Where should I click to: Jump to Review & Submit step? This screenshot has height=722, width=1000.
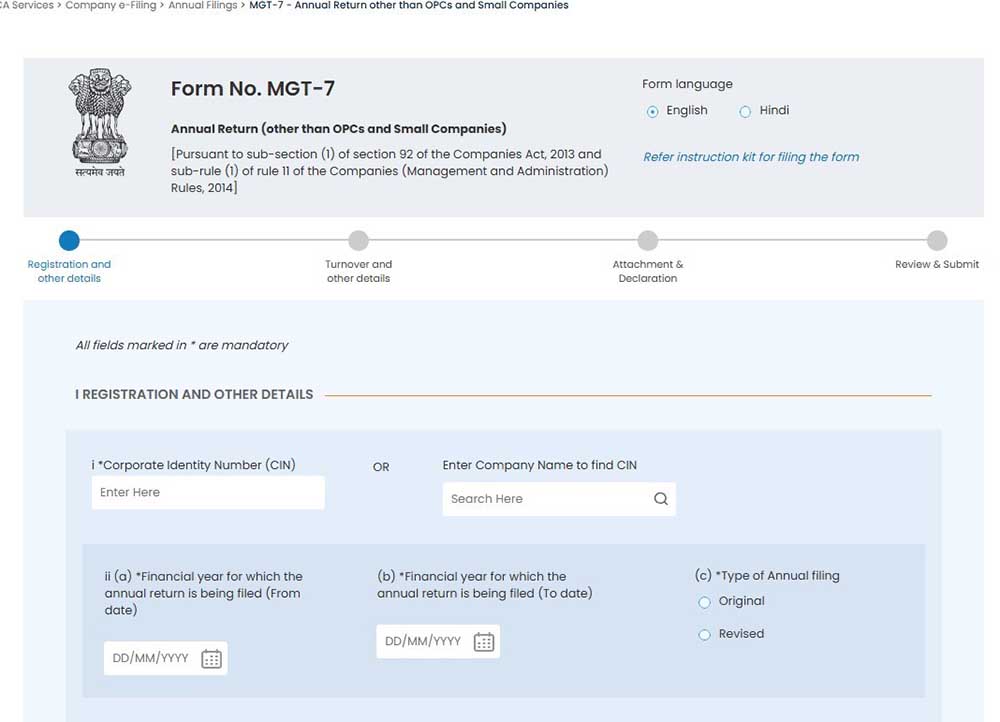pos(937,265)
